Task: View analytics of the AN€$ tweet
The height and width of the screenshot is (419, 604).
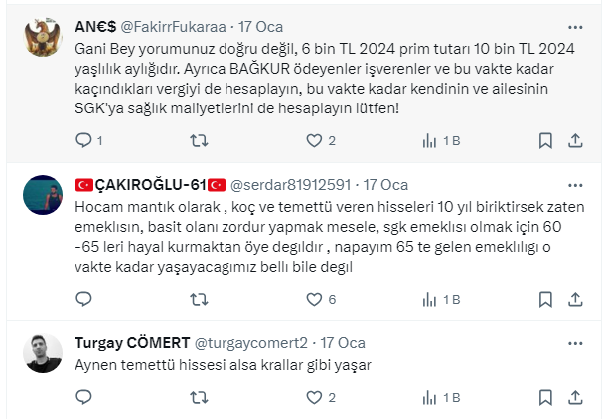Action: tap(430, 141)
